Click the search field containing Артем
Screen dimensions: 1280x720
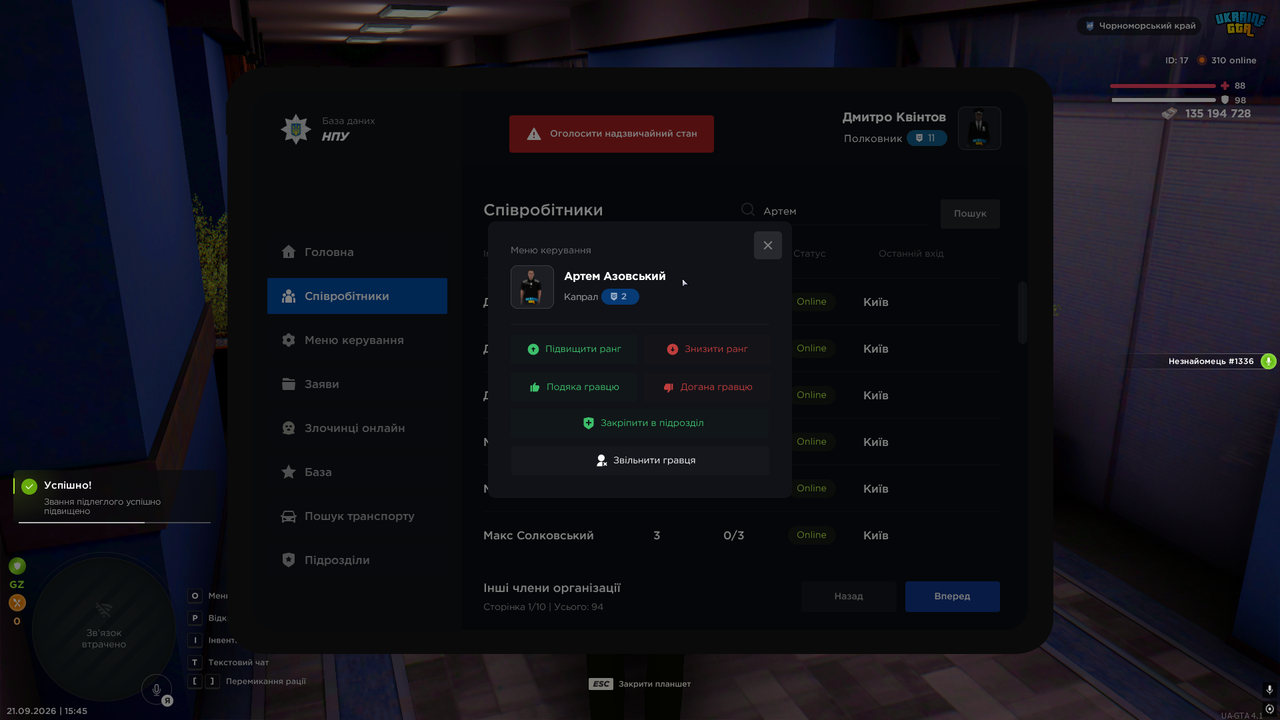[x=832, y=211]
